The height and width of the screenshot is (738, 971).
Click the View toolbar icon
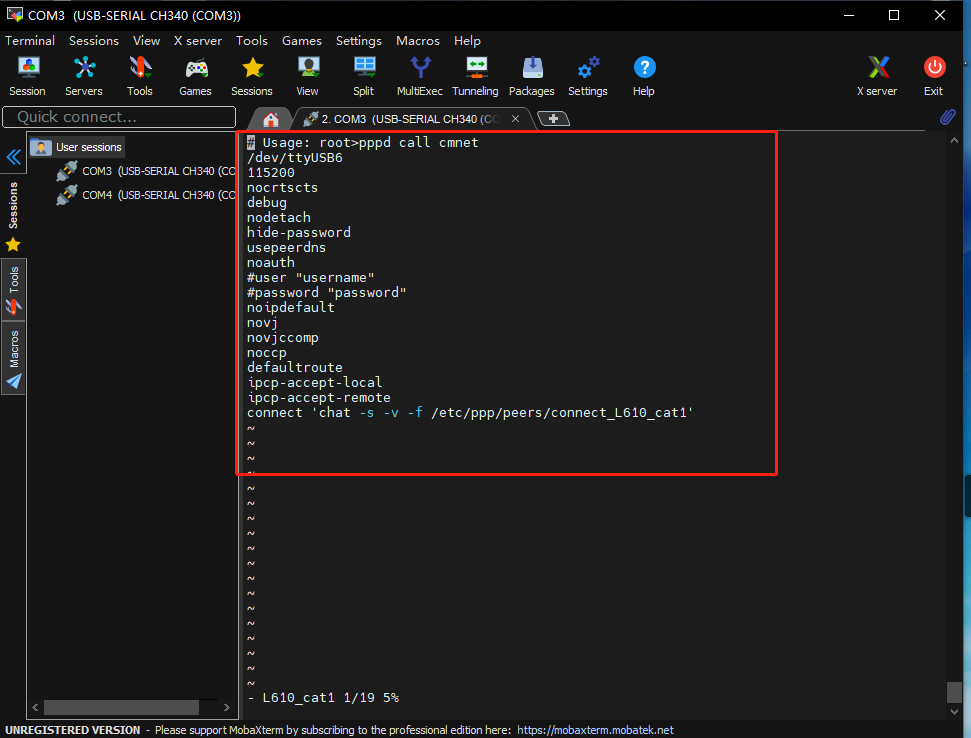[308, 76]
